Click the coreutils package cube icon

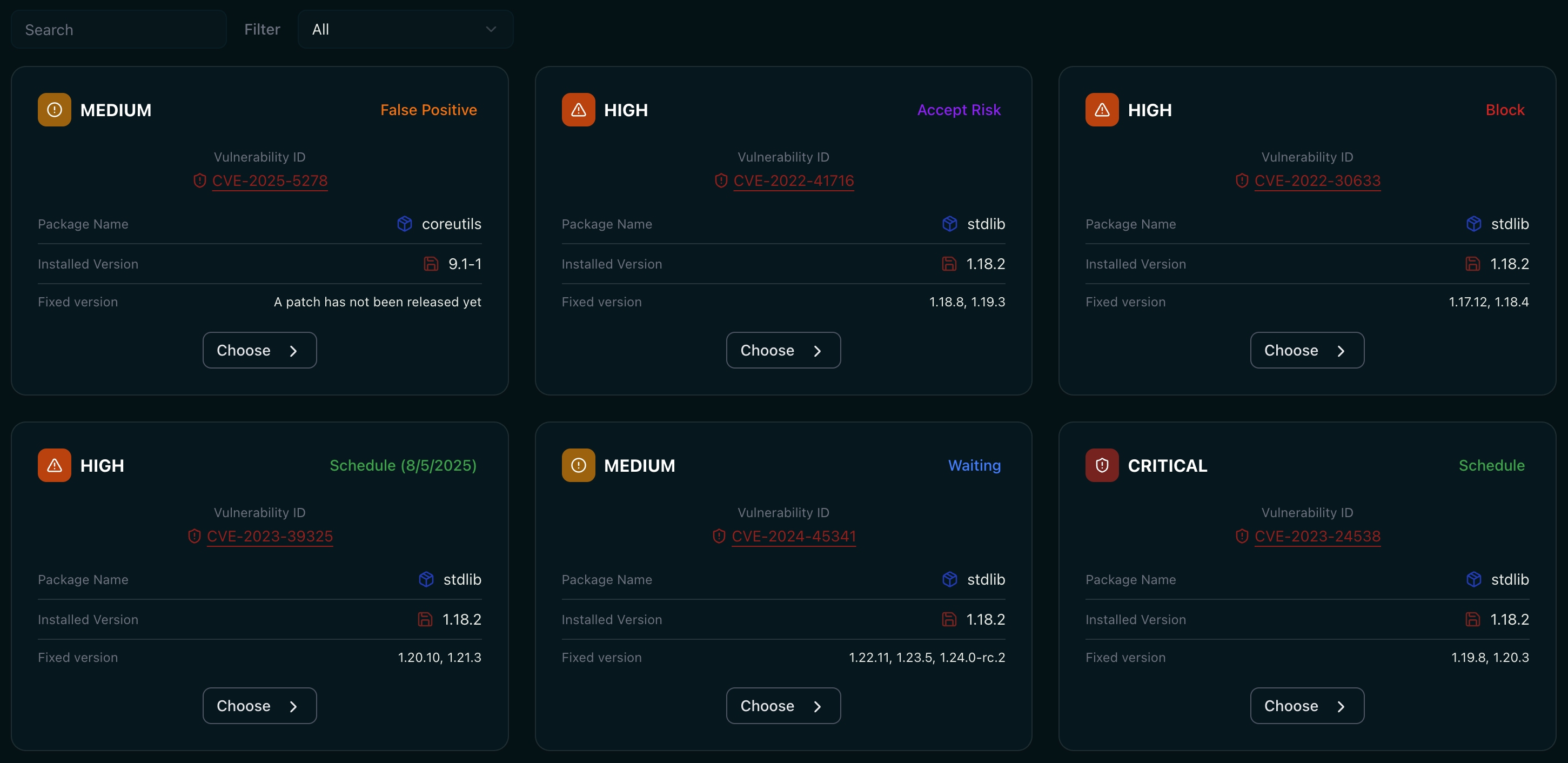point(404,224)
